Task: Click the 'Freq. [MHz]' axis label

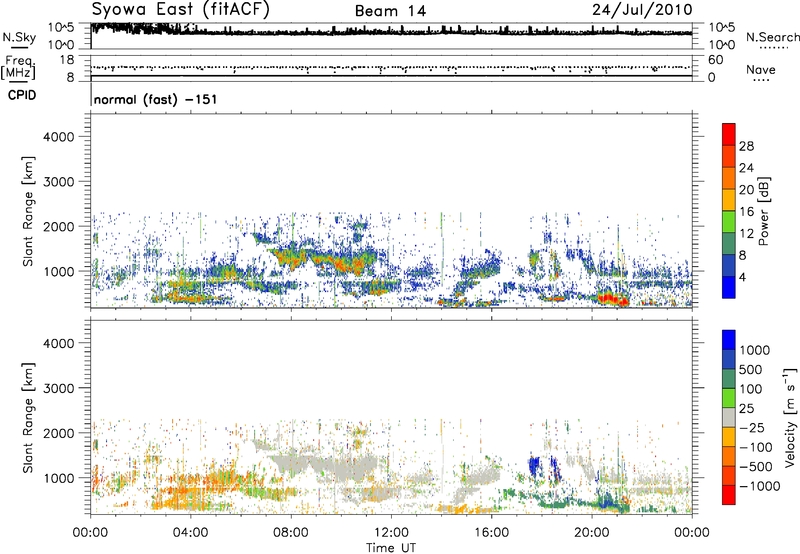Action: click(x=18, y=68)
